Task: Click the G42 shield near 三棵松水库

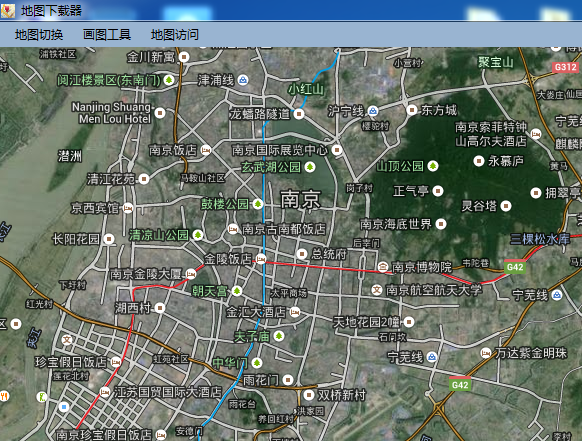Action: (x=515, y=267)
